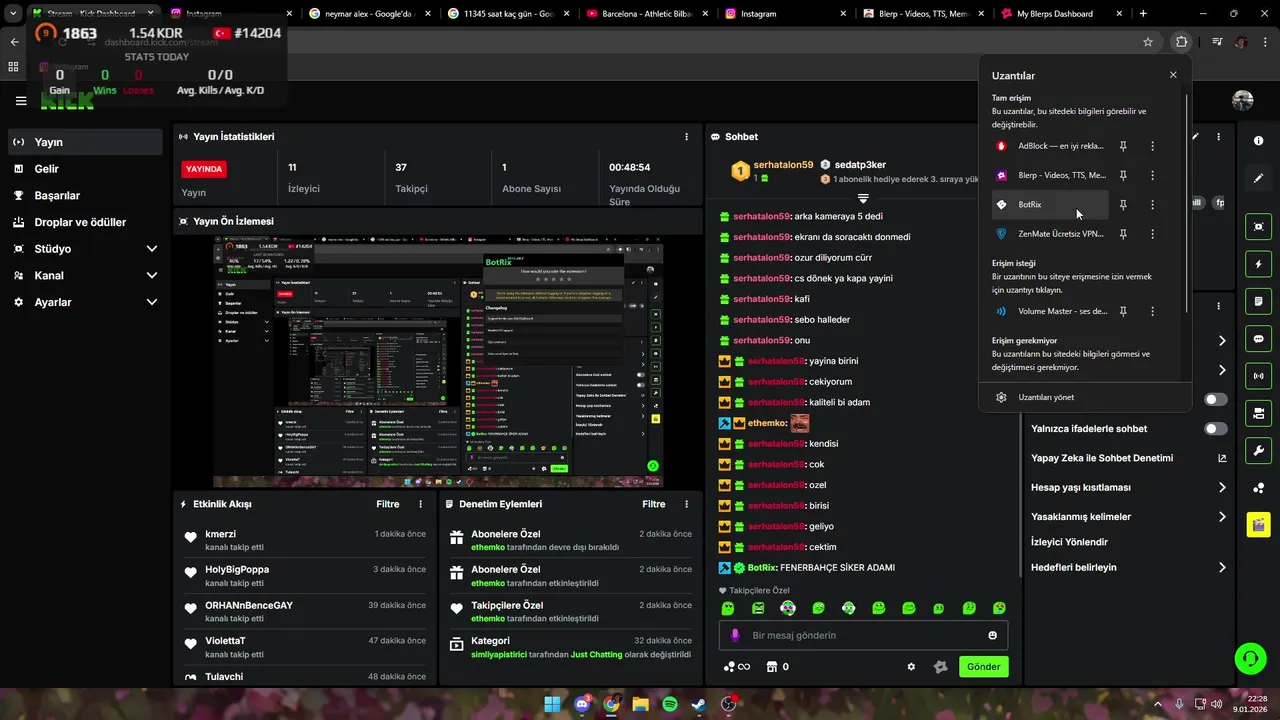Open Yasaklanmış kelimeler settings

[1129, 517]
